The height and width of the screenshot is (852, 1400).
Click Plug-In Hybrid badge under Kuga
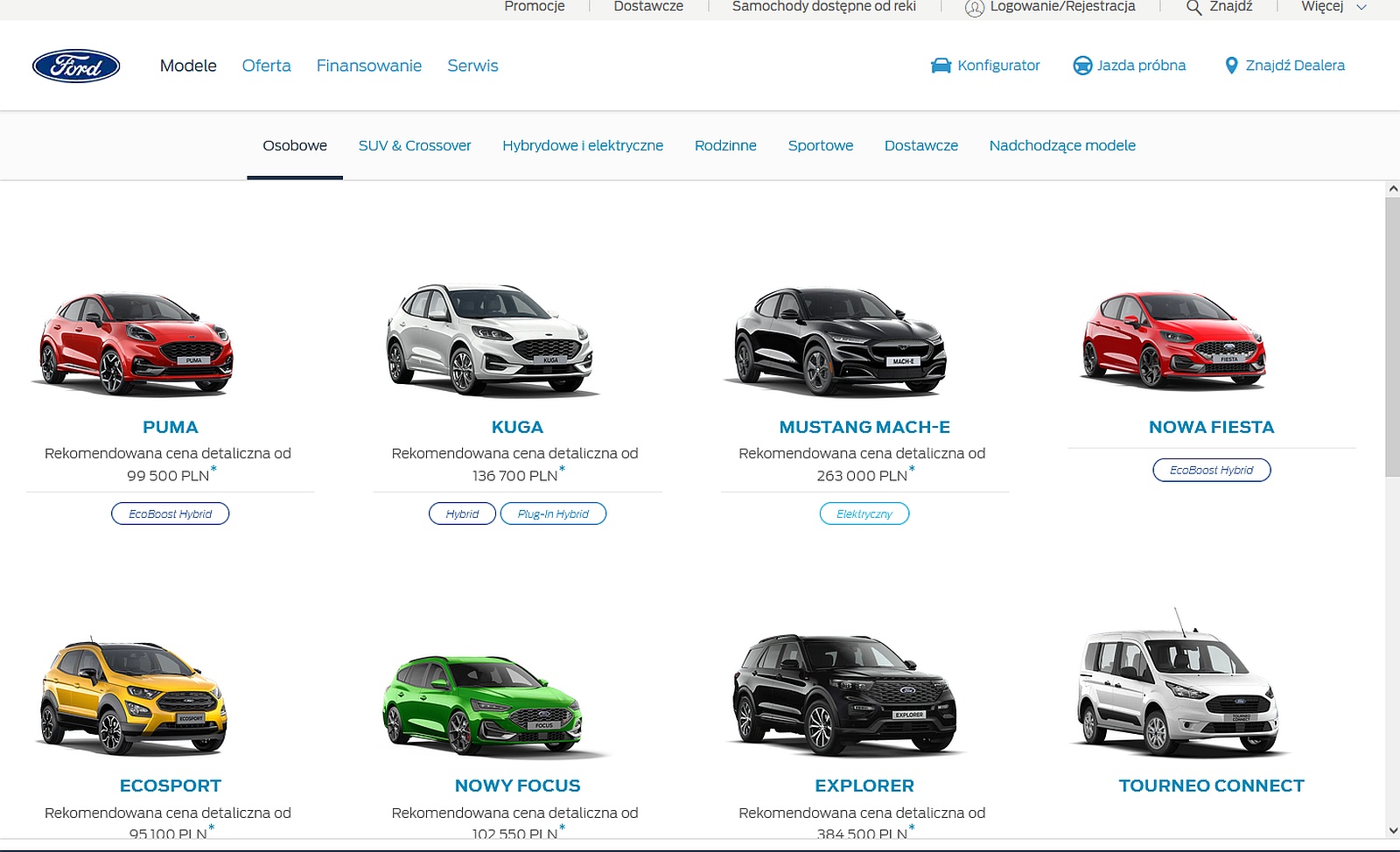pos(553,513)
